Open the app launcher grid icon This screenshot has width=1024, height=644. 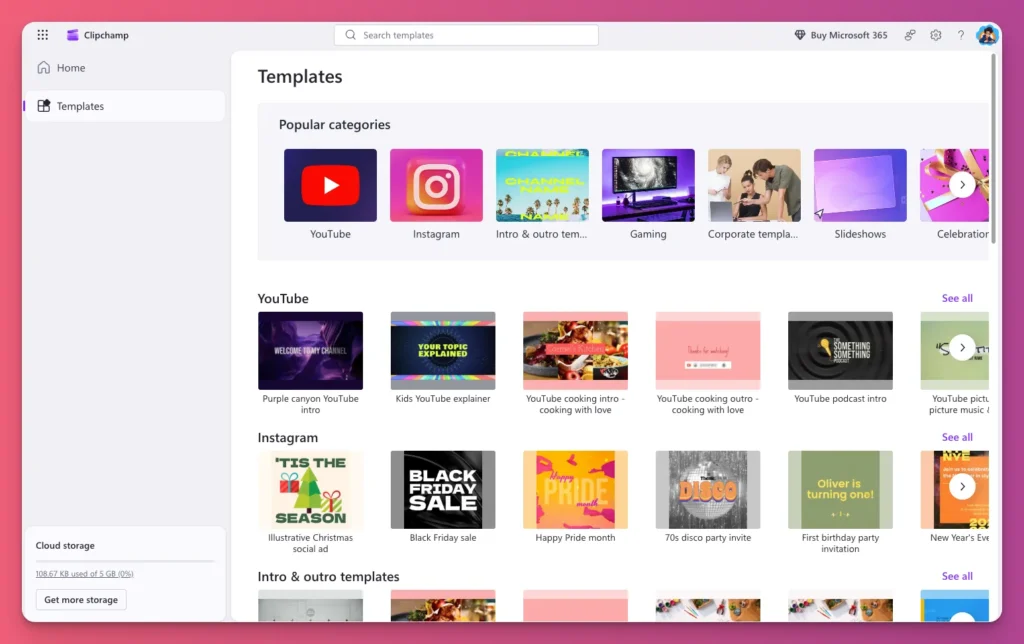[42, 35]
